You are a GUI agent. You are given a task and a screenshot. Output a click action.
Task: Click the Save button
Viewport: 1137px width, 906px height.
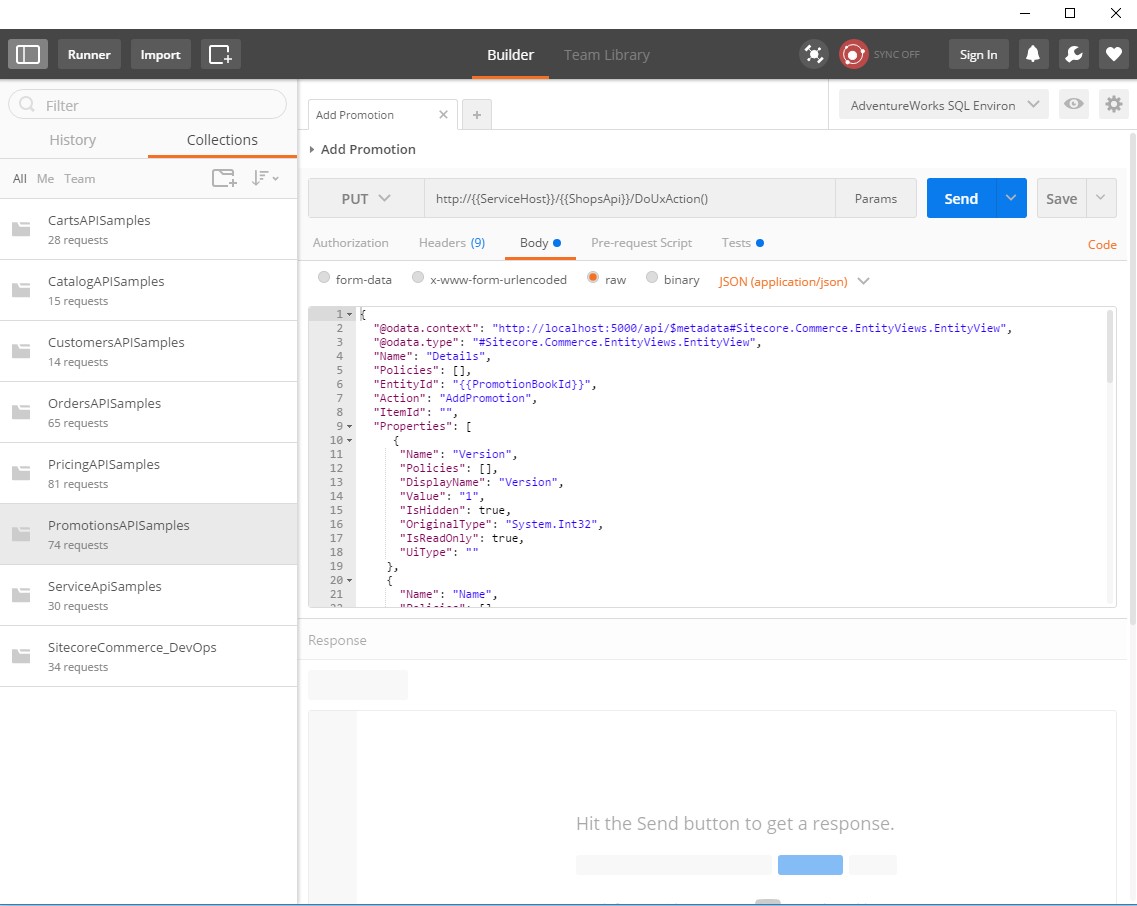click(1062, 198)
